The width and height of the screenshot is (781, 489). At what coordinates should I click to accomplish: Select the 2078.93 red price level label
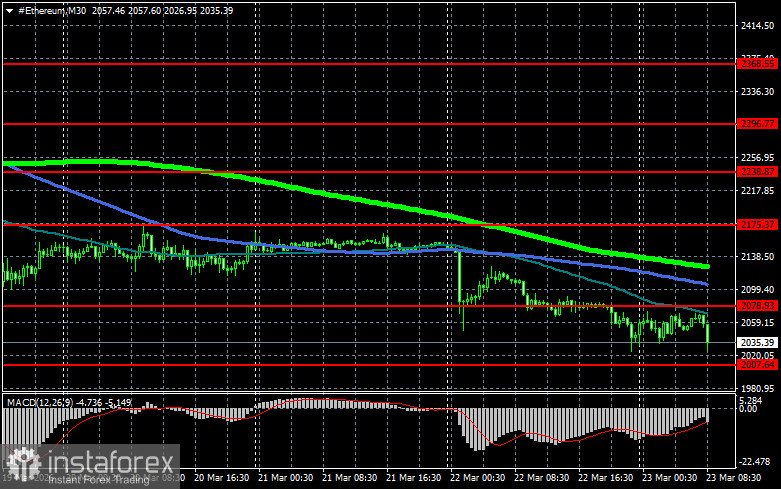(758, 305)
